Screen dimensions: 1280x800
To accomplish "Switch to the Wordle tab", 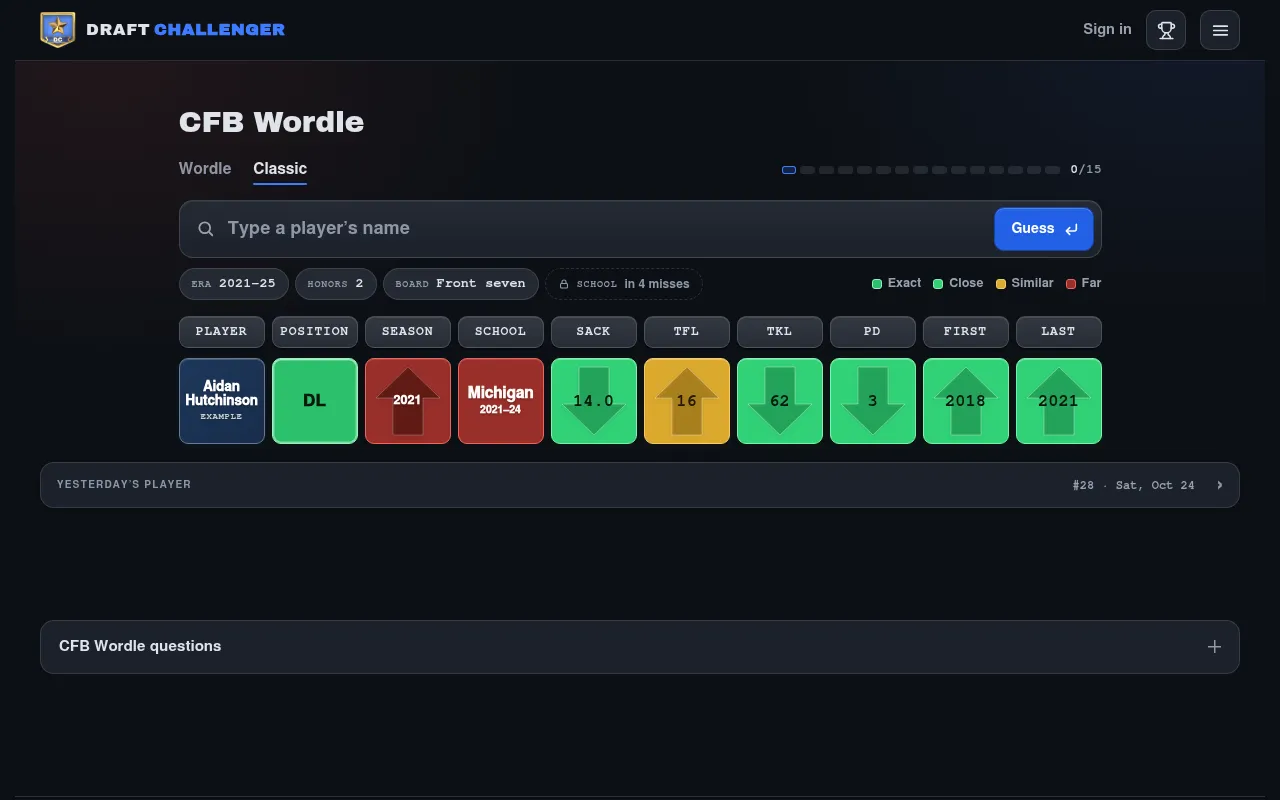I will [205, 169].
